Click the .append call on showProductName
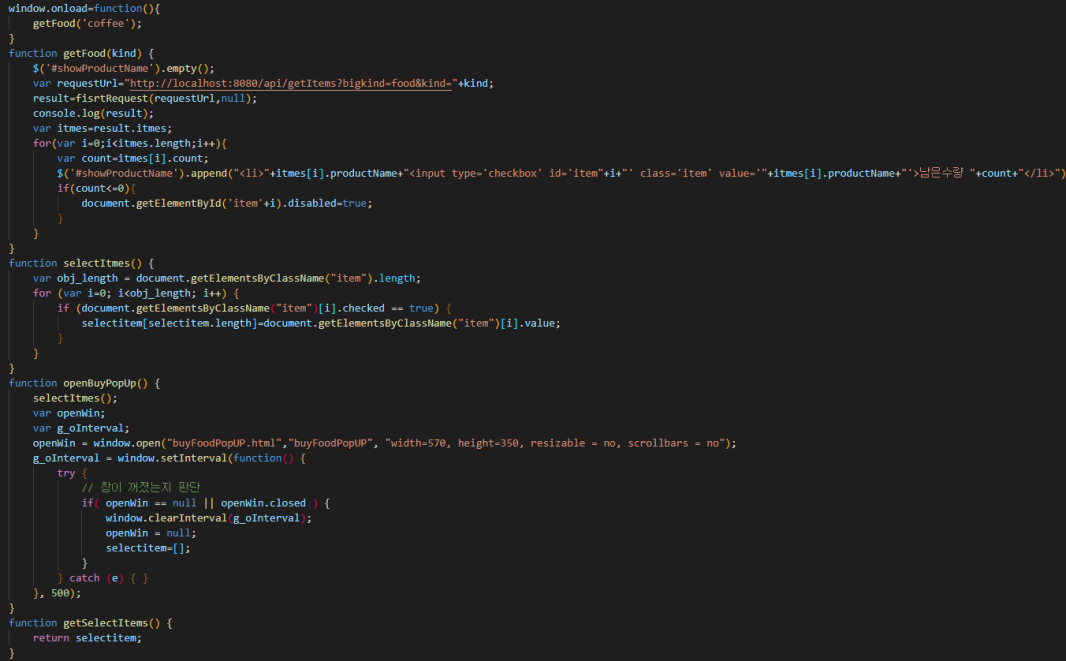1066x661 pixels. pos(208,173)
